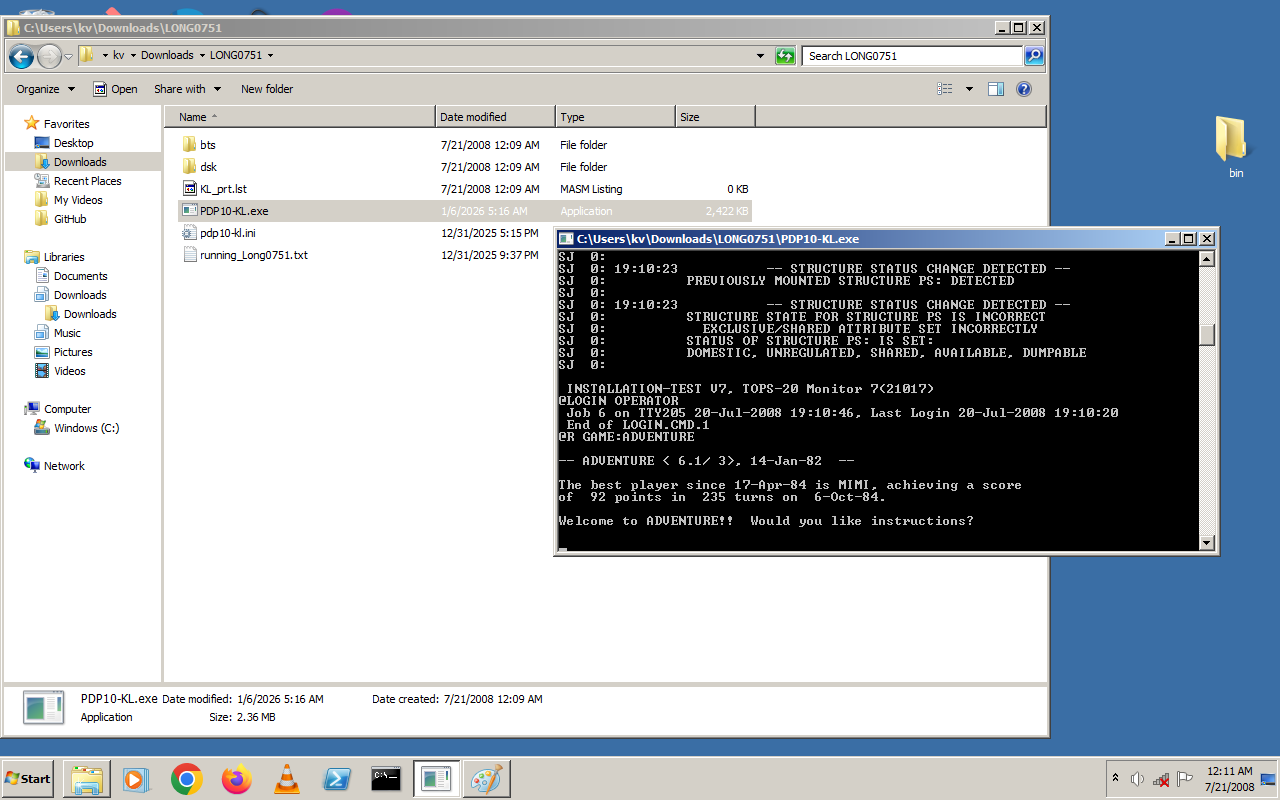The image size is (1280, 800).
Task: Click the refresh button beside address bar
Action: coord(785,56)
